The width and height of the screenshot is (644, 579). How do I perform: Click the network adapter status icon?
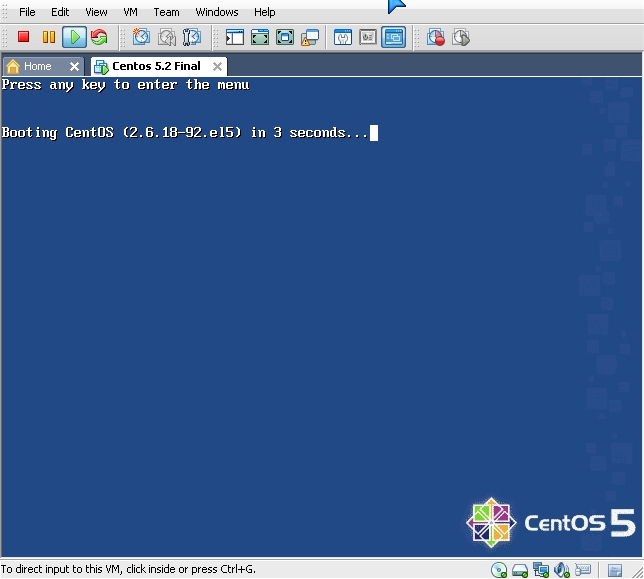(x=541, y=570)
